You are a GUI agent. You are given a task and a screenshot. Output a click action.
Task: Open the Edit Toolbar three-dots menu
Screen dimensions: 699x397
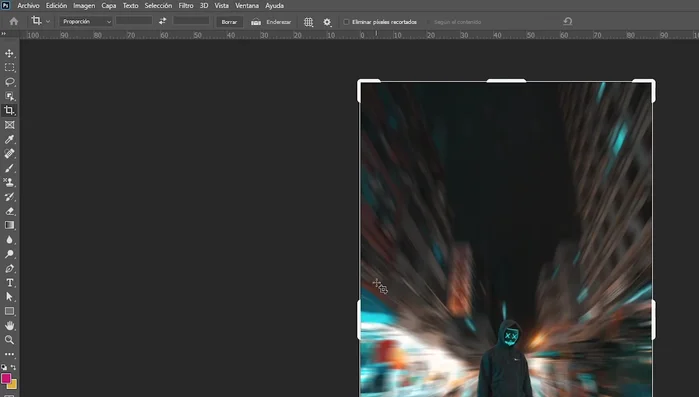click(x=9, y=354)
